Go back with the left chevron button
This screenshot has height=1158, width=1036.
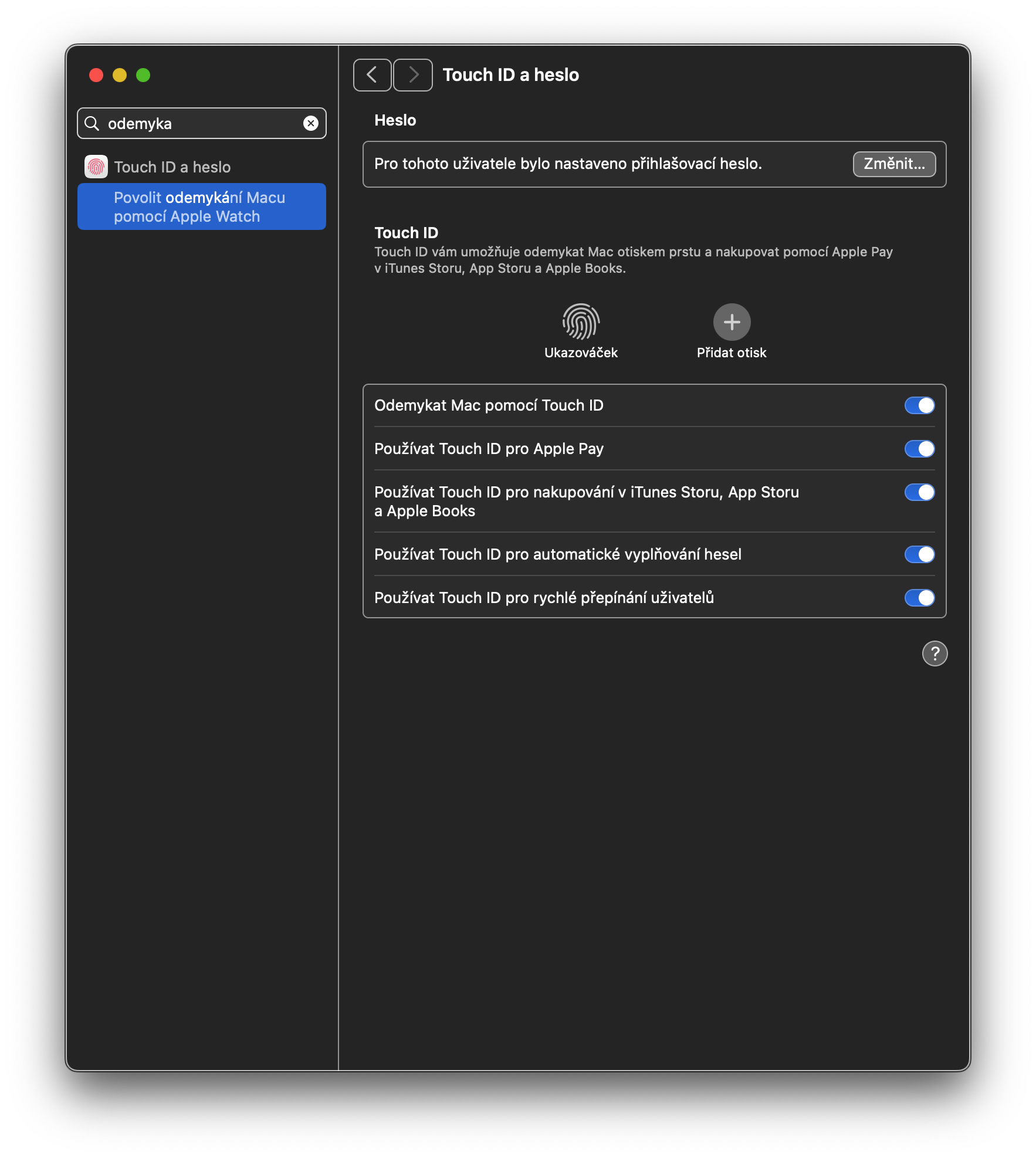372,75
